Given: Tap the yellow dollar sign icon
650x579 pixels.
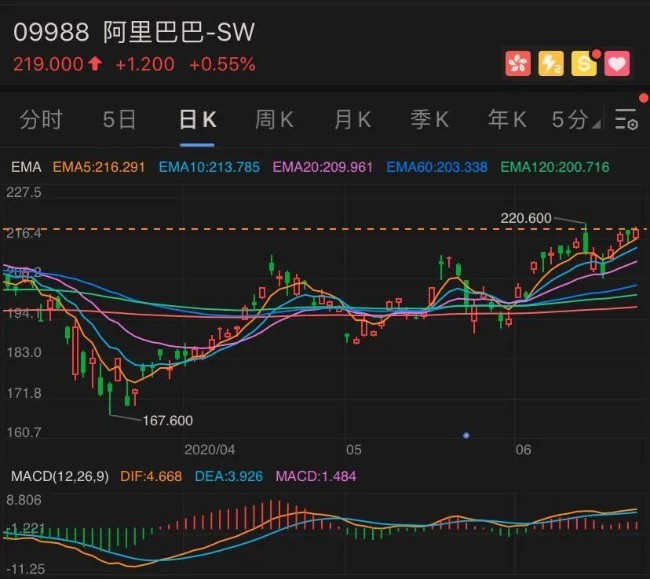Looking at the screenshot, I should [x=584, y=63].
